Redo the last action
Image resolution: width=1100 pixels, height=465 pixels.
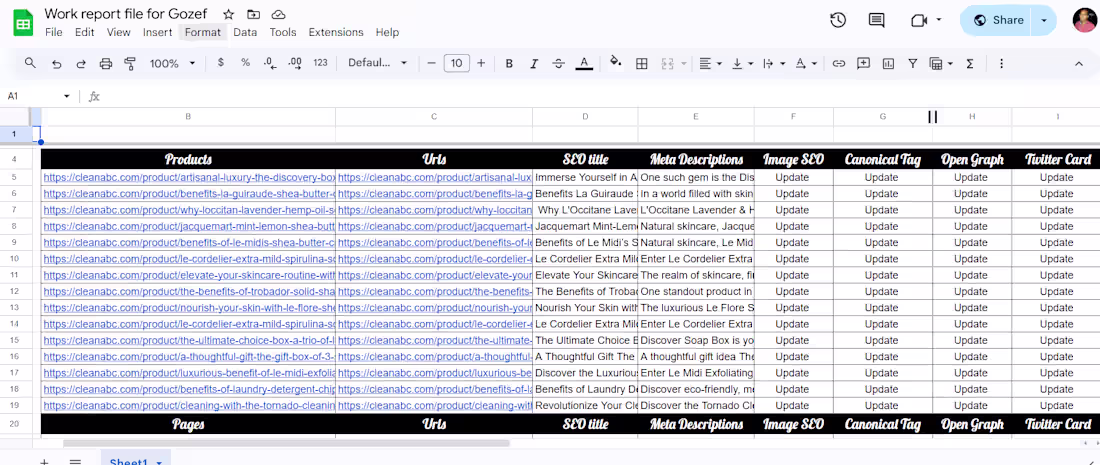point(81,64)
